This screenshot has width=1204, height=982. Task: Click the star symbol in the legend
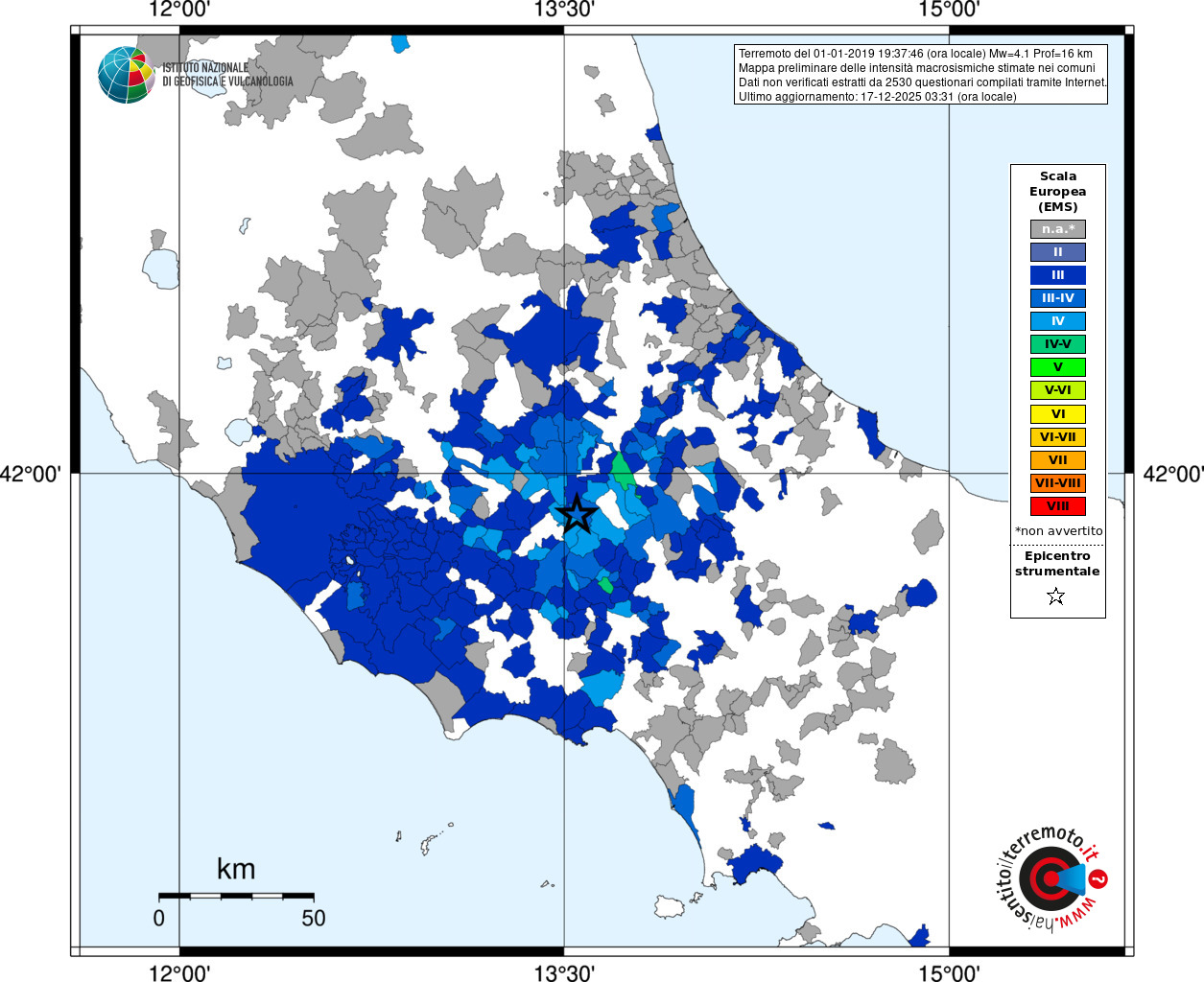point(1056,596)
